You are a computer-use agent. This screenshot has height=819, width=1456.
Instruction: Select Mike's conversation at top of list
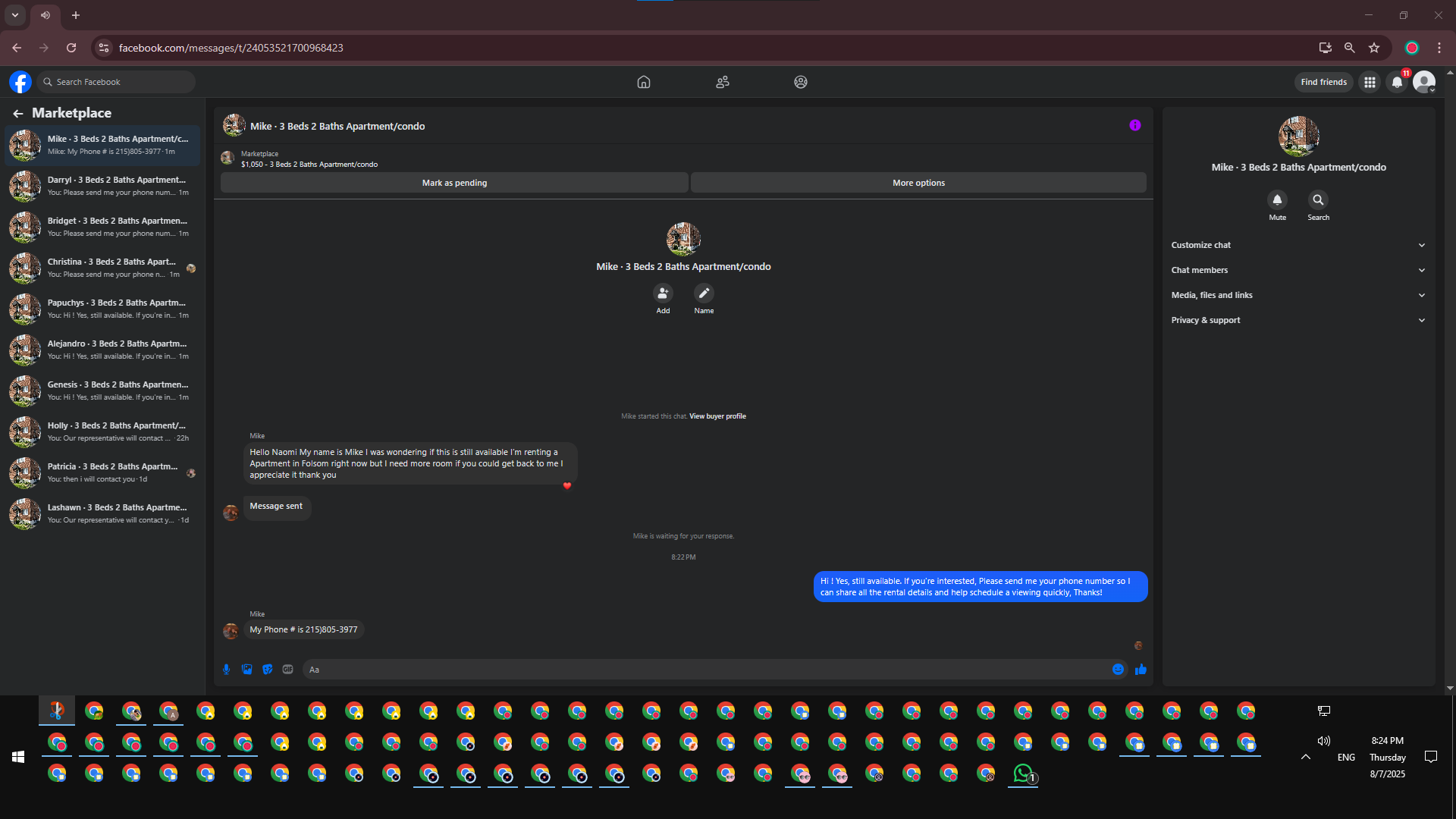[x=103, y=145]
